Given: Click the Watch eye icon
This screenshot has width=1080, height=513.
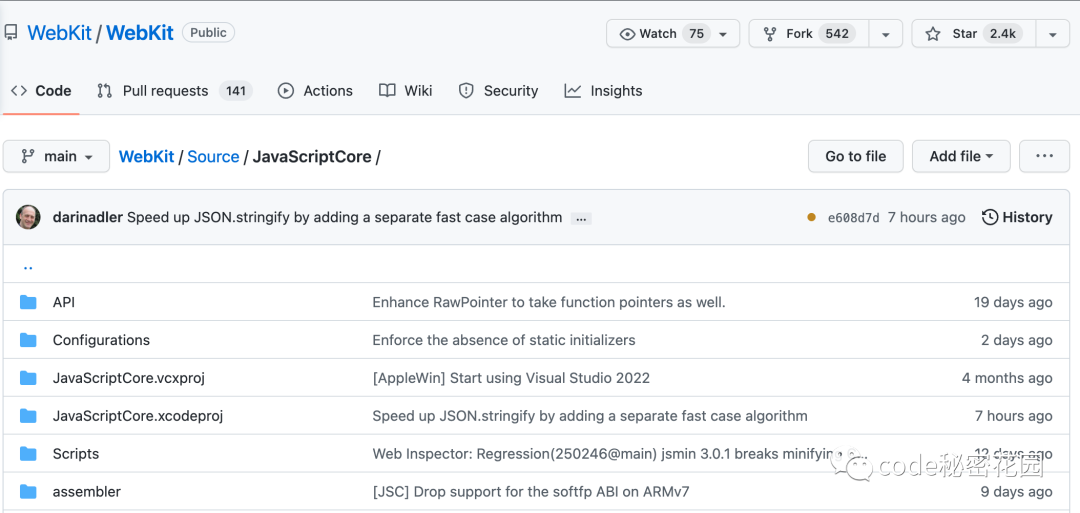Looking at the screenshot, I should (627, 34).
